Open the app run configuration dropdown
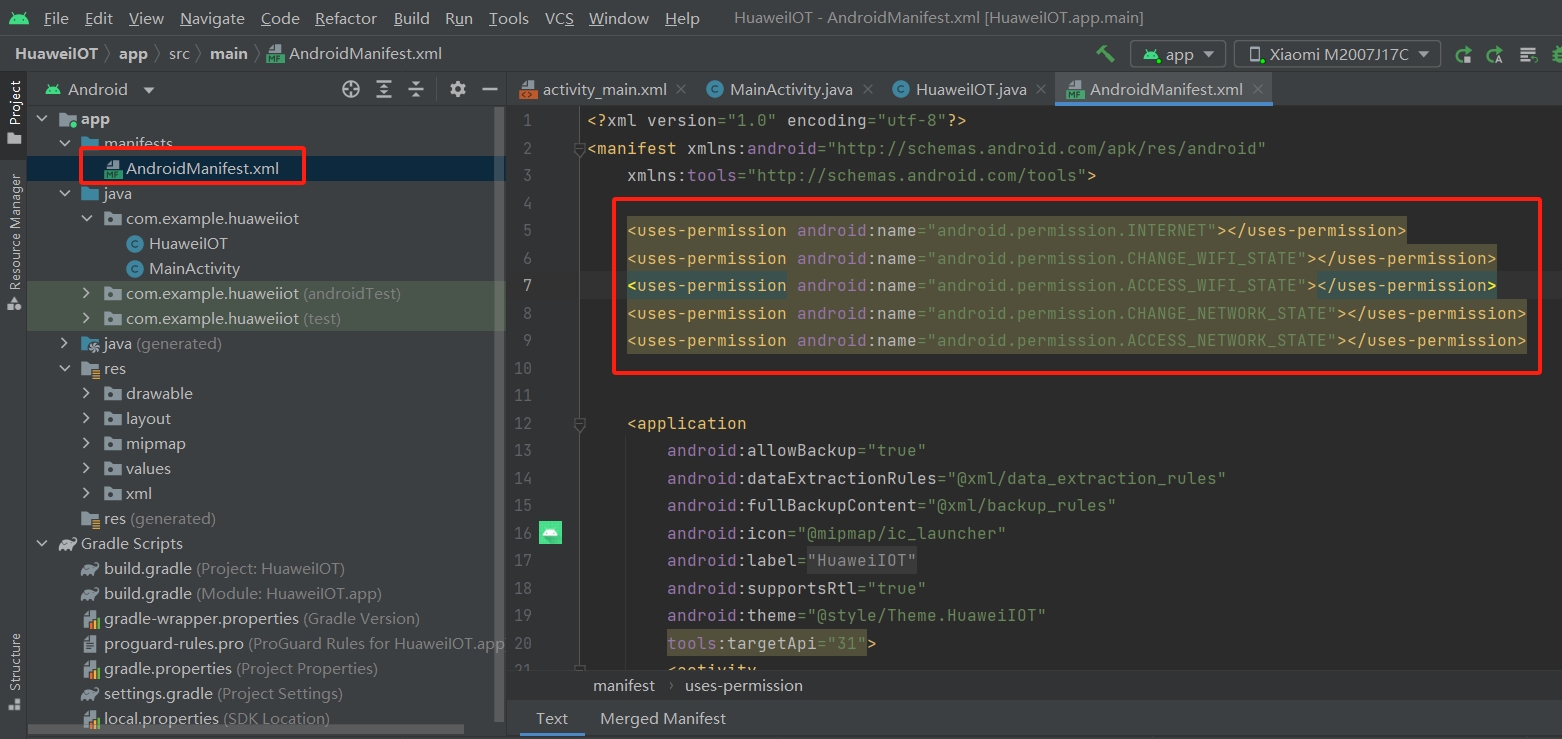 tap(1178, 55)
